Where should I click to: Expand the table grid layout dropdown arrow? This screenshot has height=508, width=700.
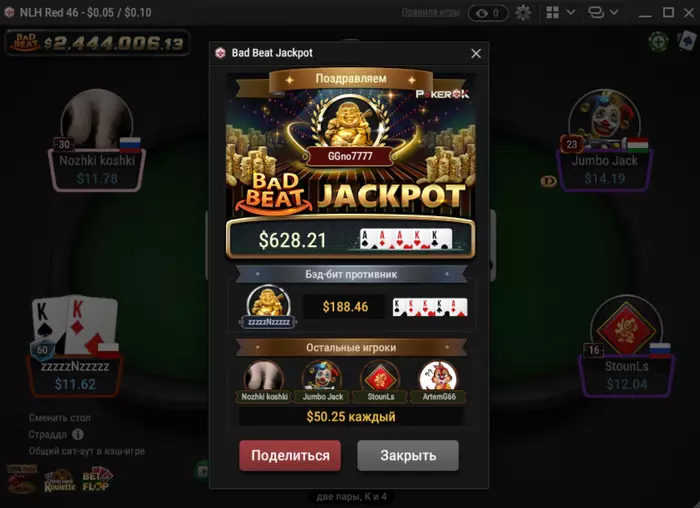(571, 12)
